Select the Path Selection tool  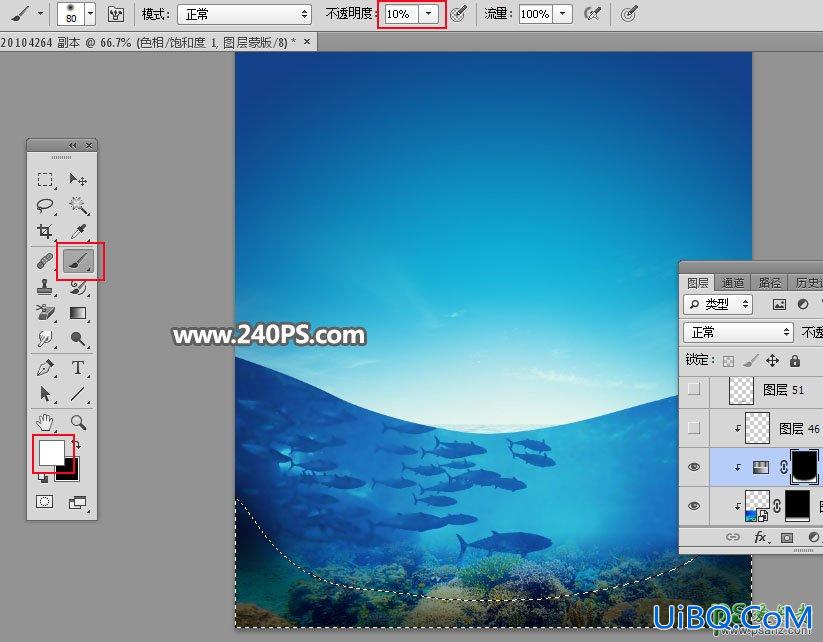pyautogui.click(x=45, y=394)
